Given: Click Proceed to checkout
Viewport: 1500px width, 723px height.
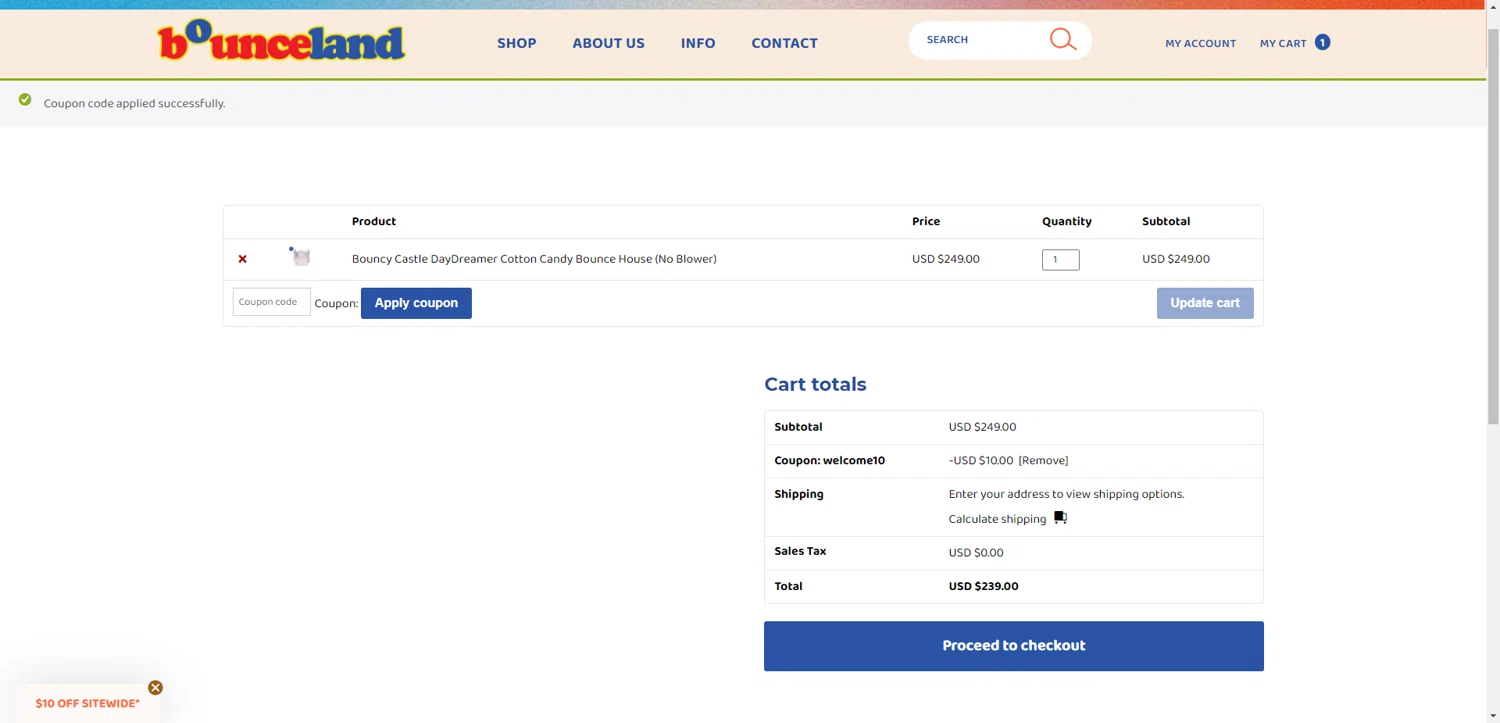Looking at the screenshot, I should [x=1014, y=646].
